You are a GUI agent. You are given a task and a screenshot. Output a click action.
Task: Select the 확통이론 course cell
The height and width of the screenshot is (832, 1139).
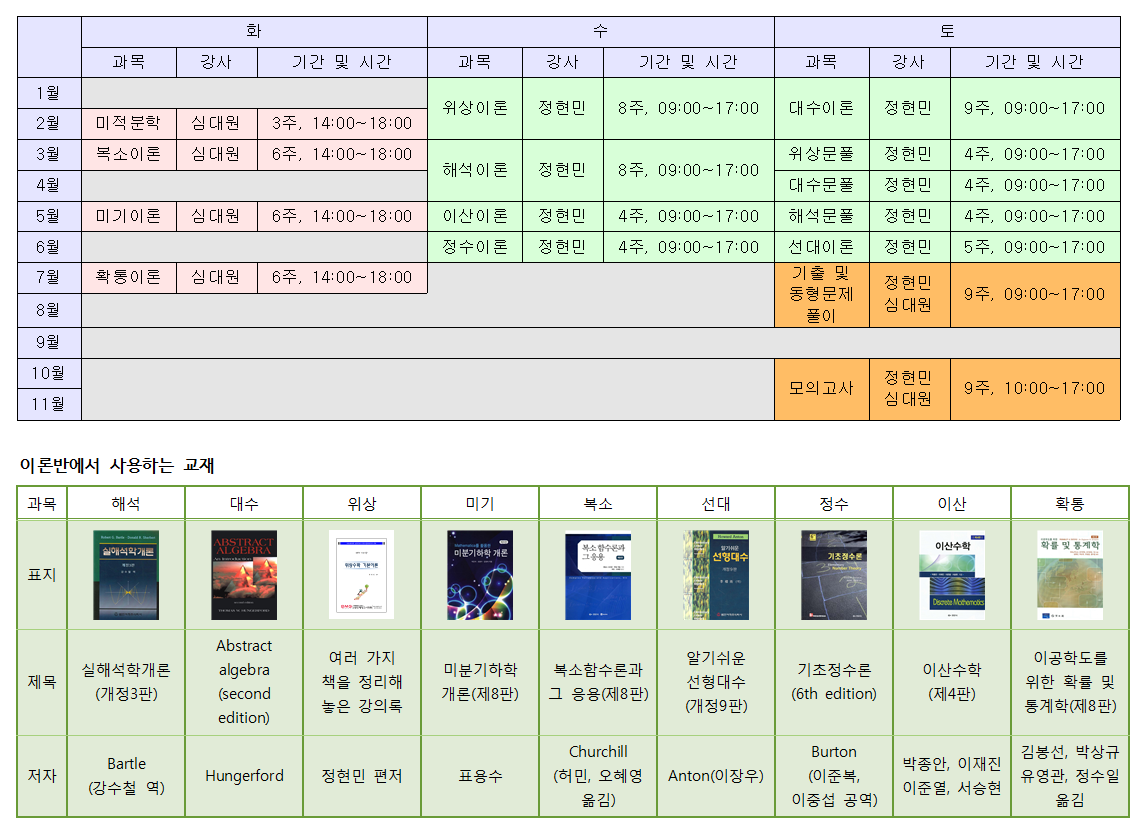pos(129,278)
